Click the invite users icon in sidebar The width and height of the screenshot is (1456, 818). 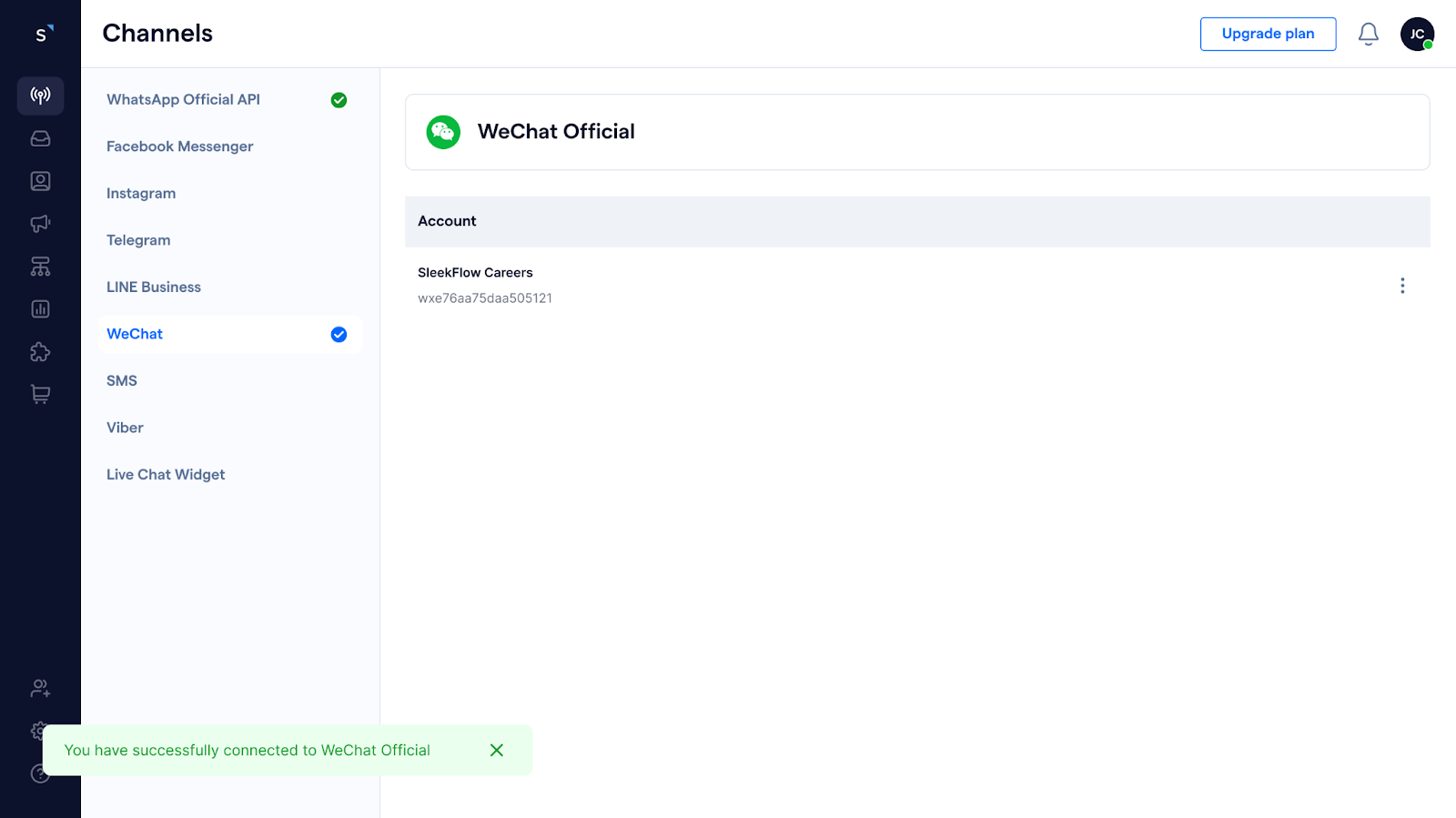[x=40, y=689]
